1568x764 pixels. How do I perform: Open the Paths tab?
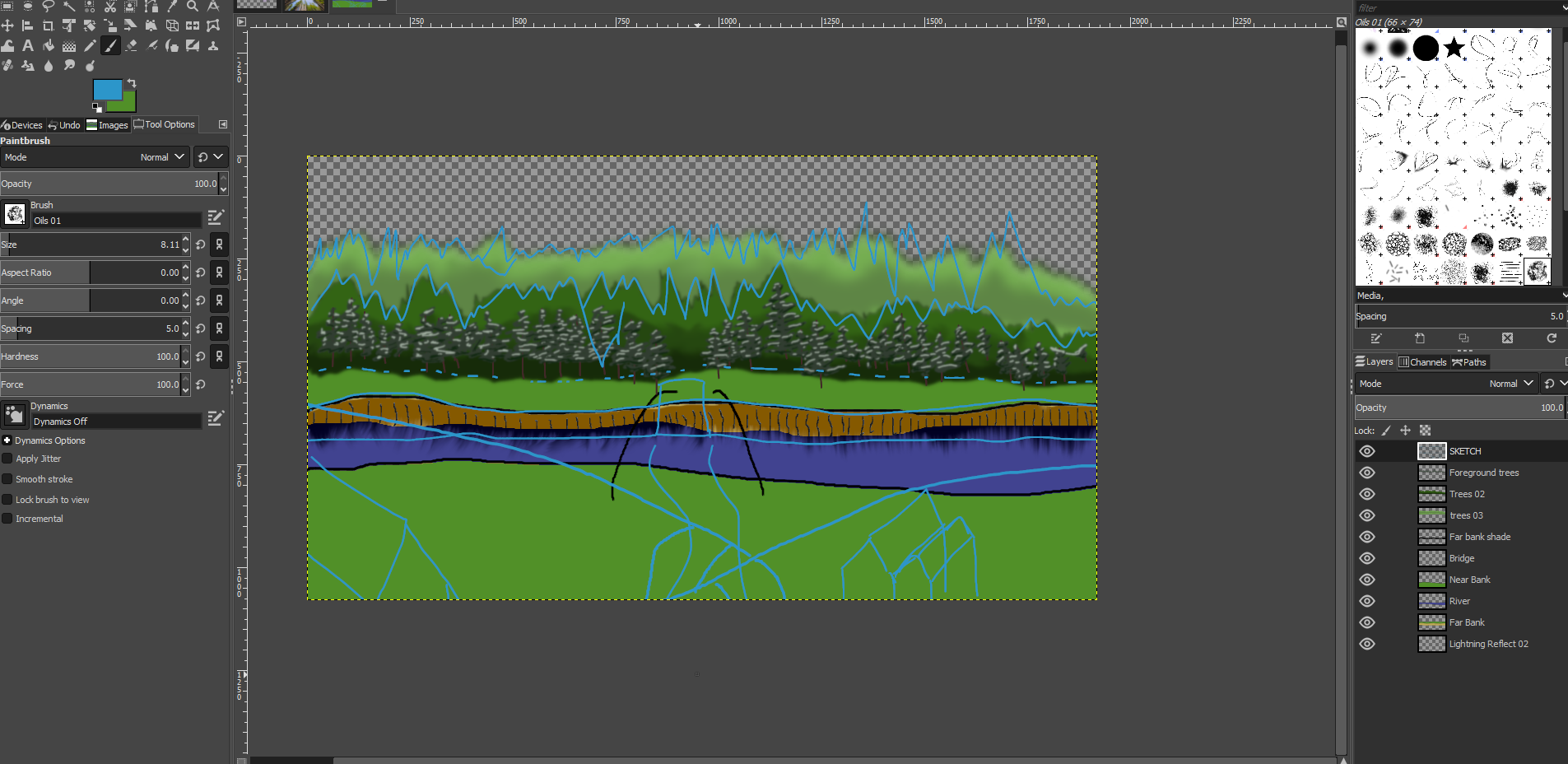pos(1469,362)
